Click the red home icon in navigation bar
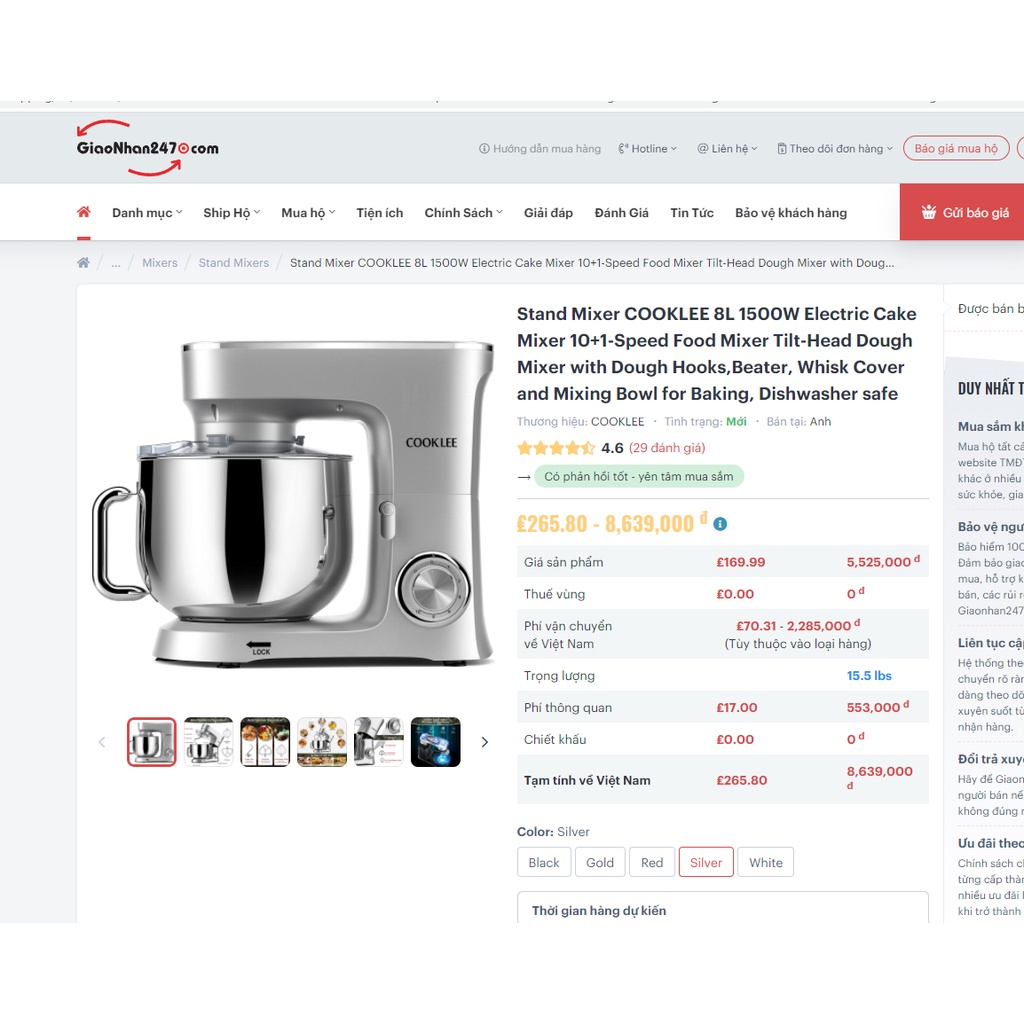Screen dimensions: 1024x1024 point(84,212)
